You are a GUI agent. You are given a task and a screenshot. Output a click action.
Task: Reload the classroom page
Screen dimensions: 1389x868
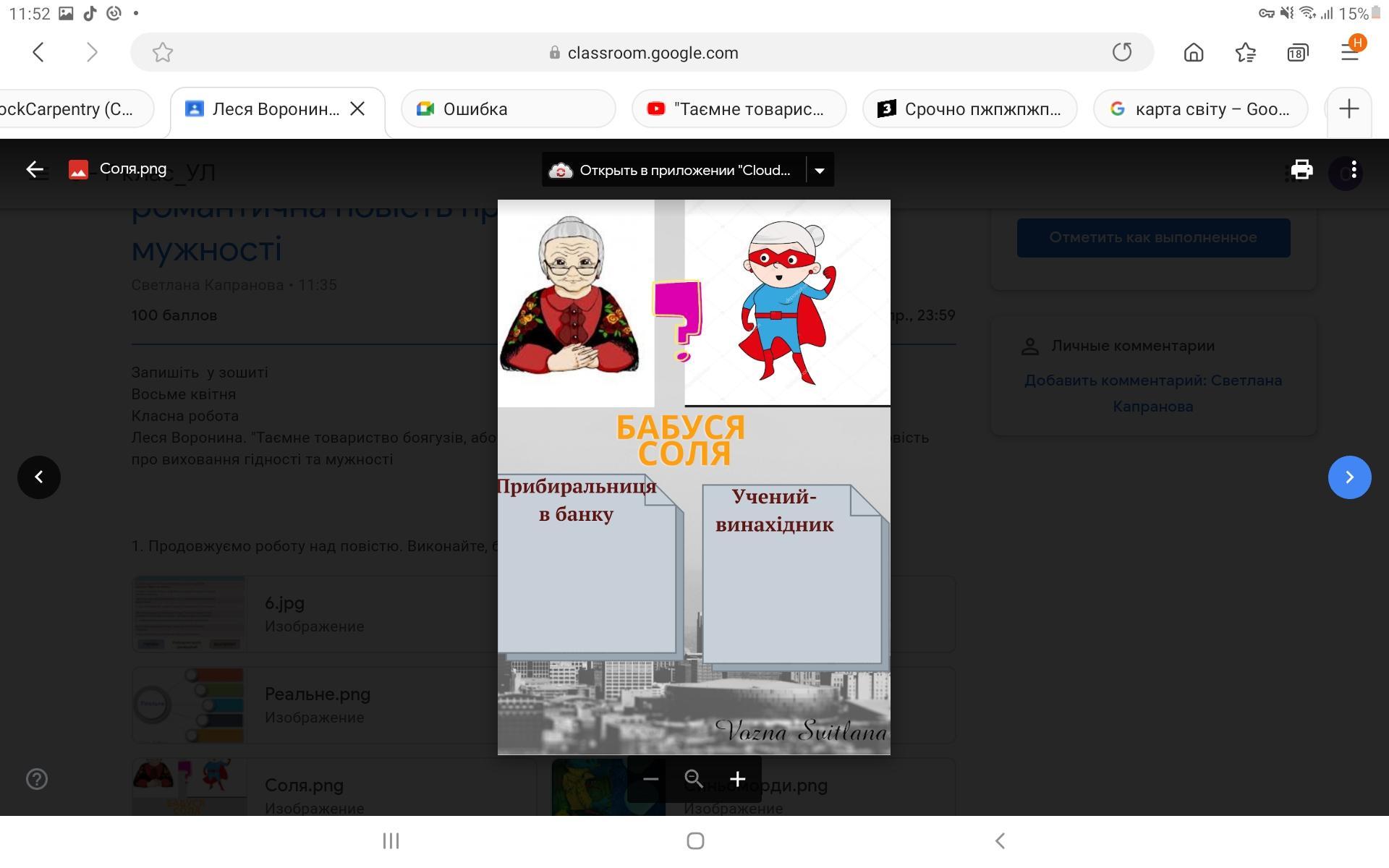[1121, 52]
